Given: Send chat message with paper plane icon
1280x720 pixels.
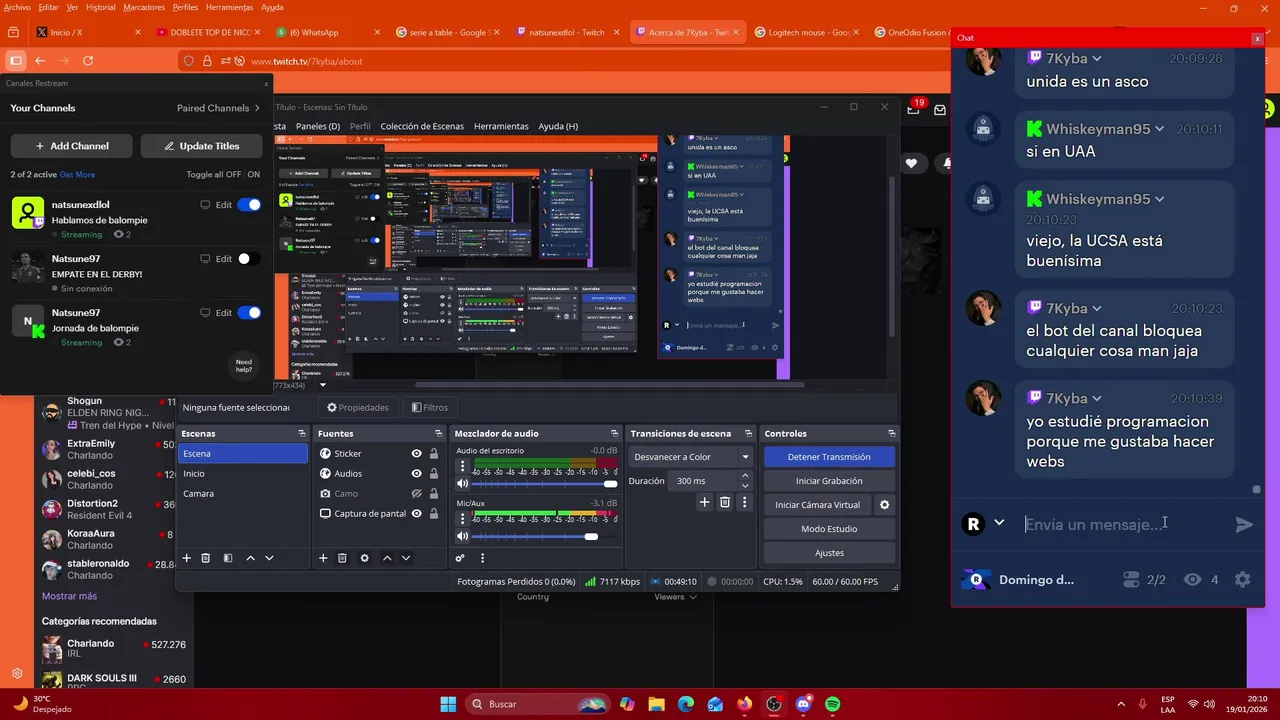Looking at the screenshot, I should point(1244,524).
